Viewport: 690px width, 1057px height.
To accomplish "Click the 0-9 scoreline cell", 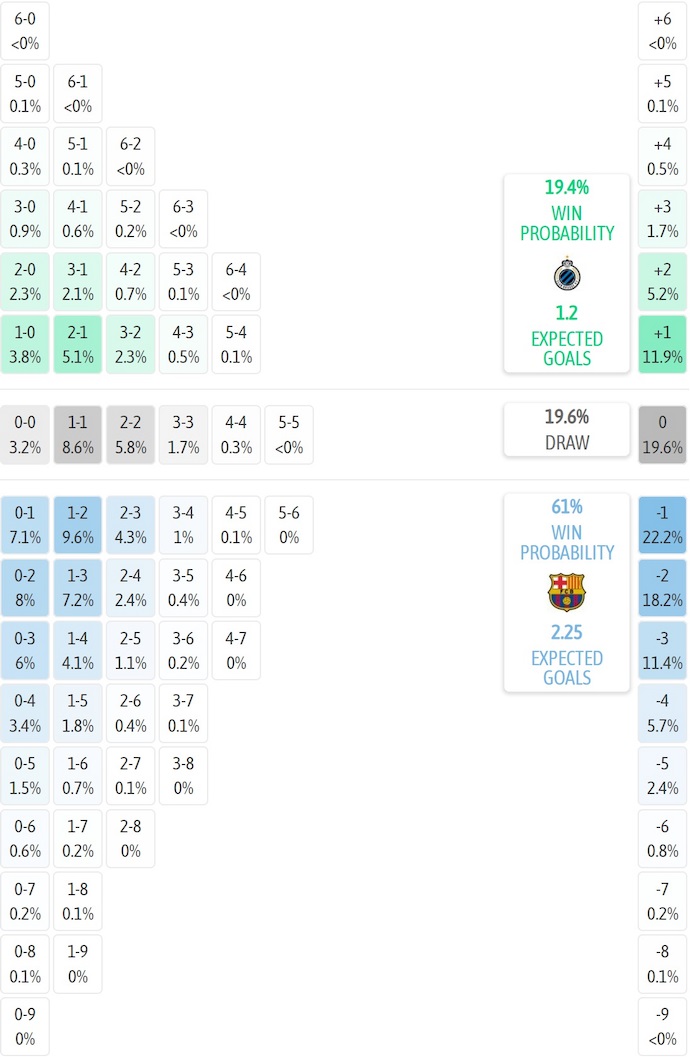I will coord(25,1027).
